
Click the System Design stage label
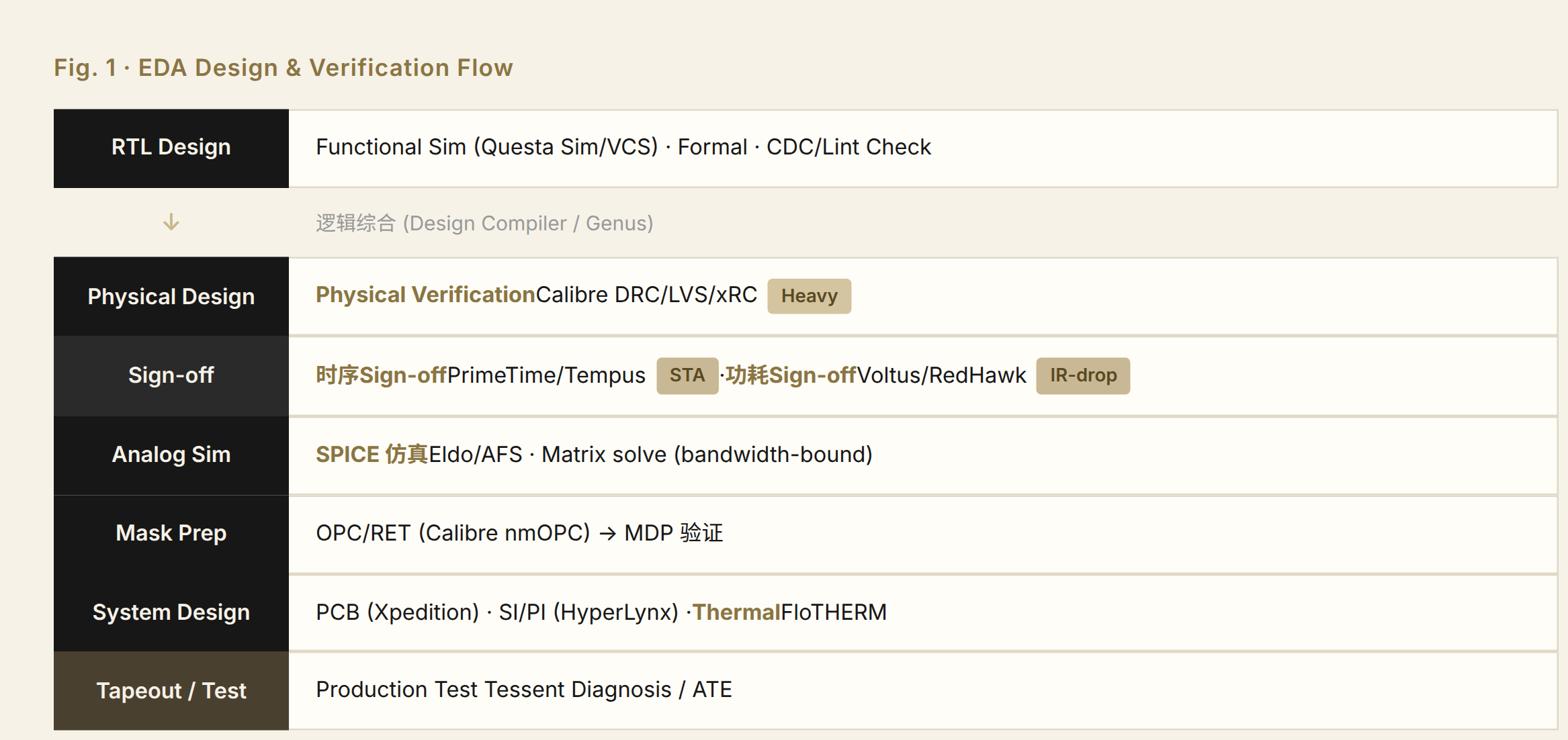coord(171,612)
